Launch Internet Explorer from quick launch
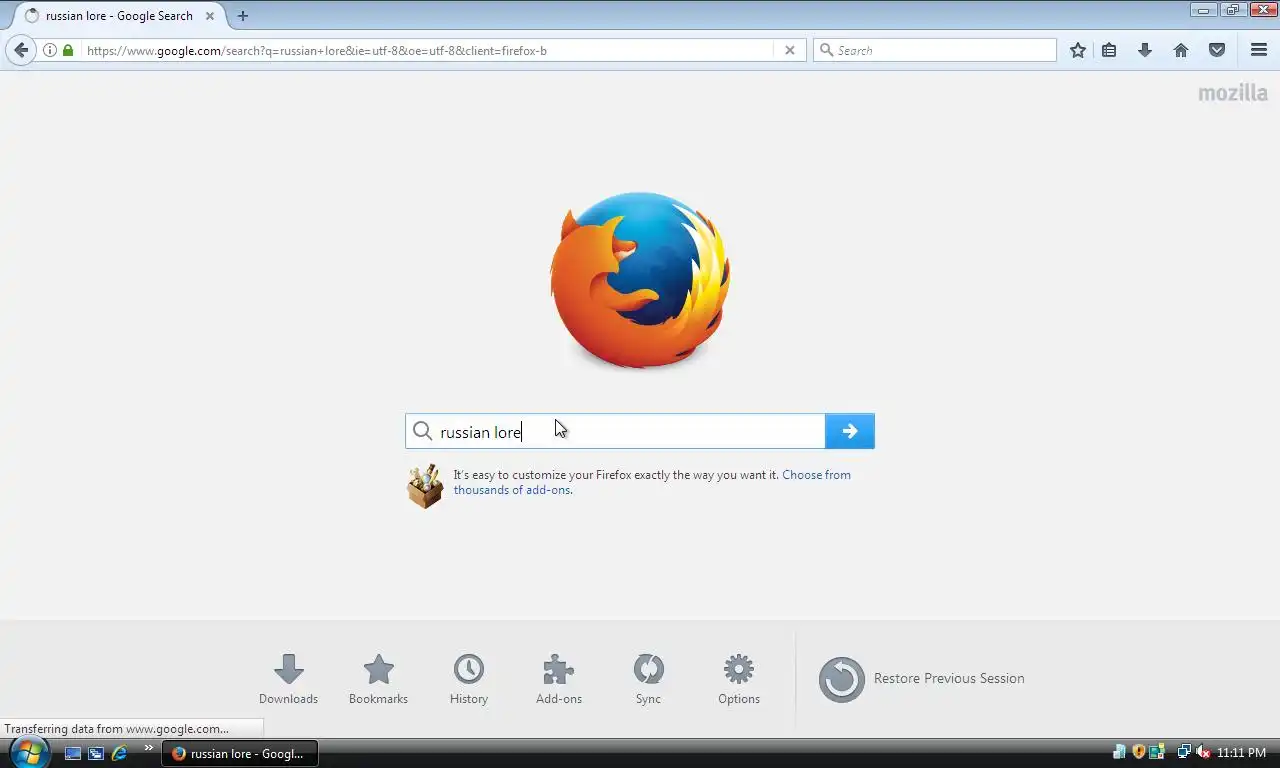Viewport: 1280px width, 768px height. [x=119, y=753]
